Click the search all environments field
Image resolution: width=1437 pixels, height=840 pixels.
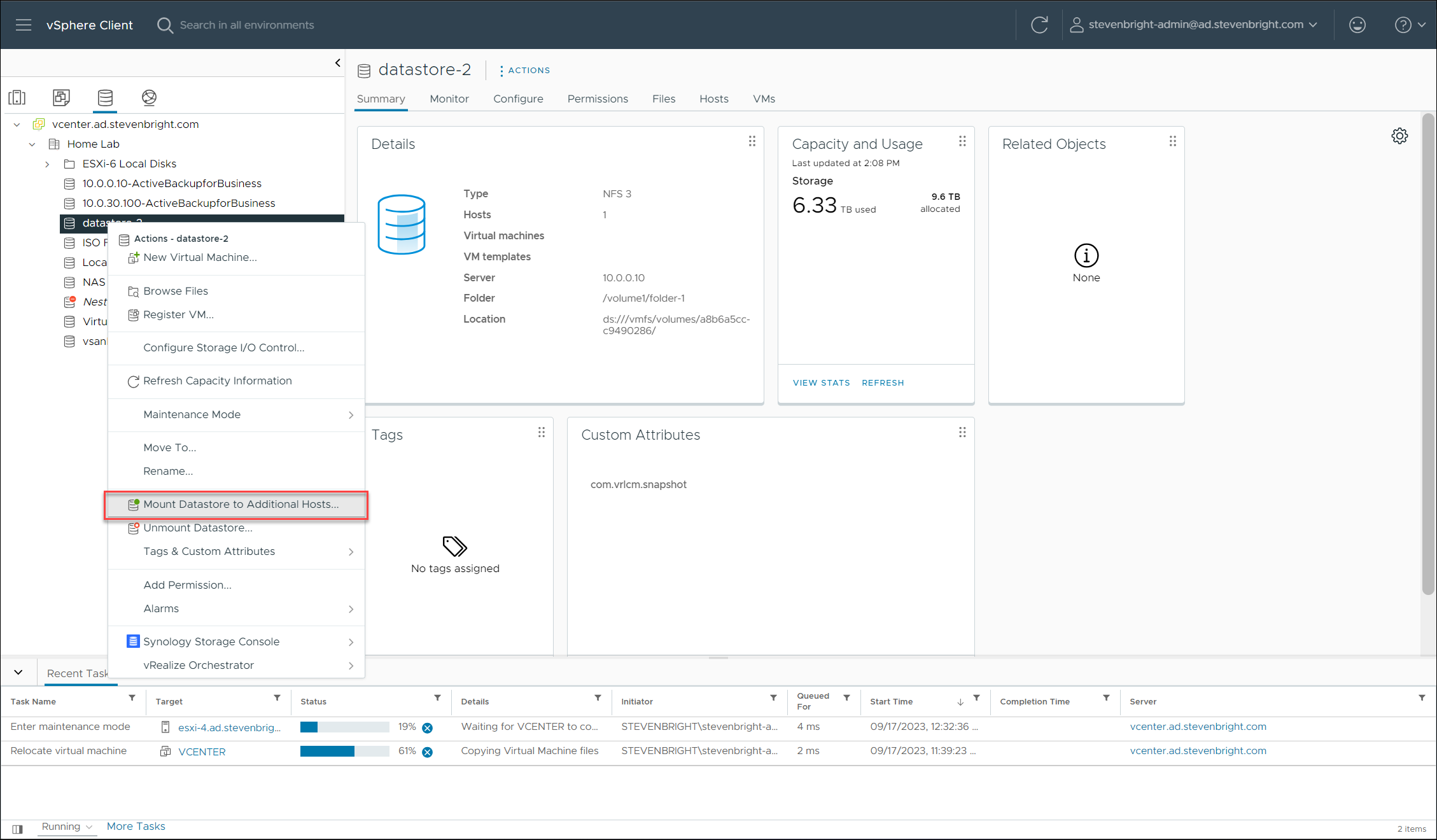tap(247, 25)
